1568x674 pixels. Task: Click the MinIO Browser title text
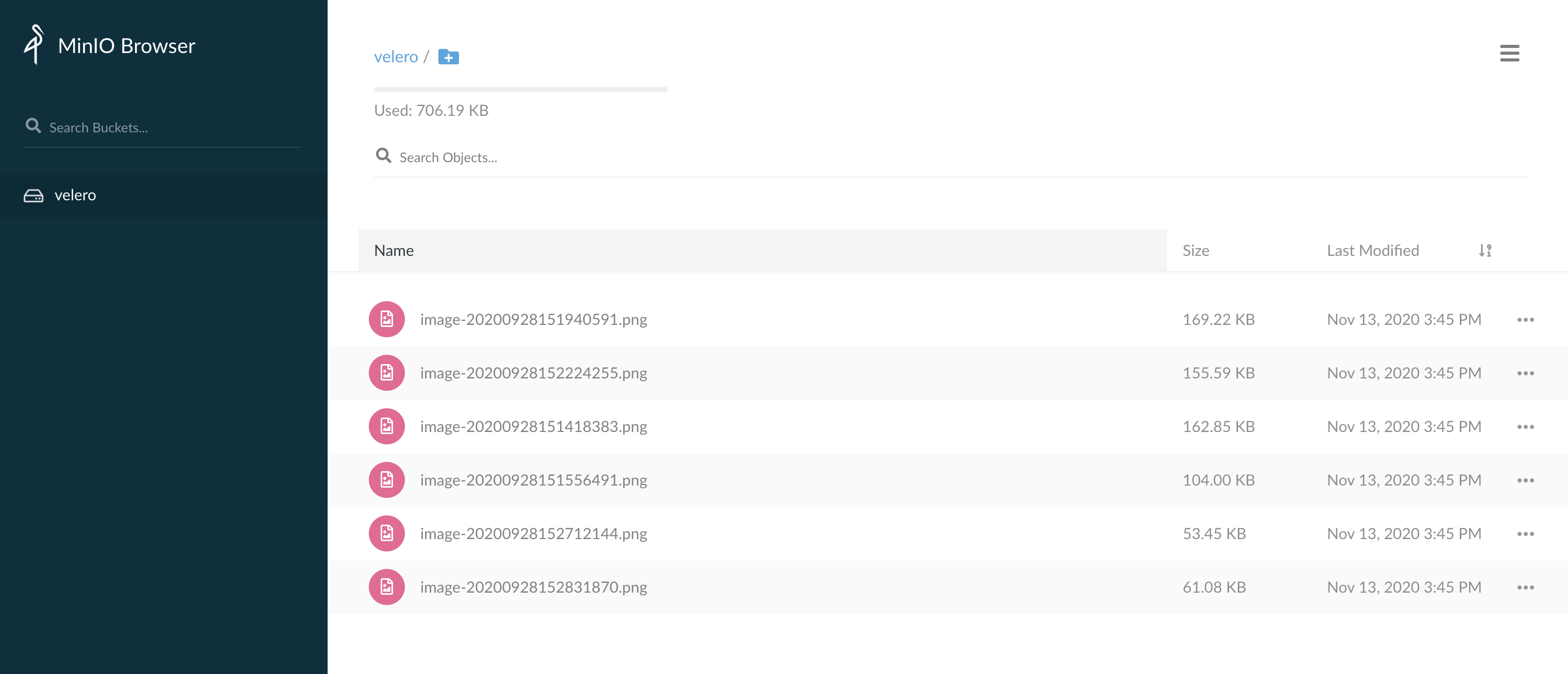pyautogui.click(x=127, y=46)
